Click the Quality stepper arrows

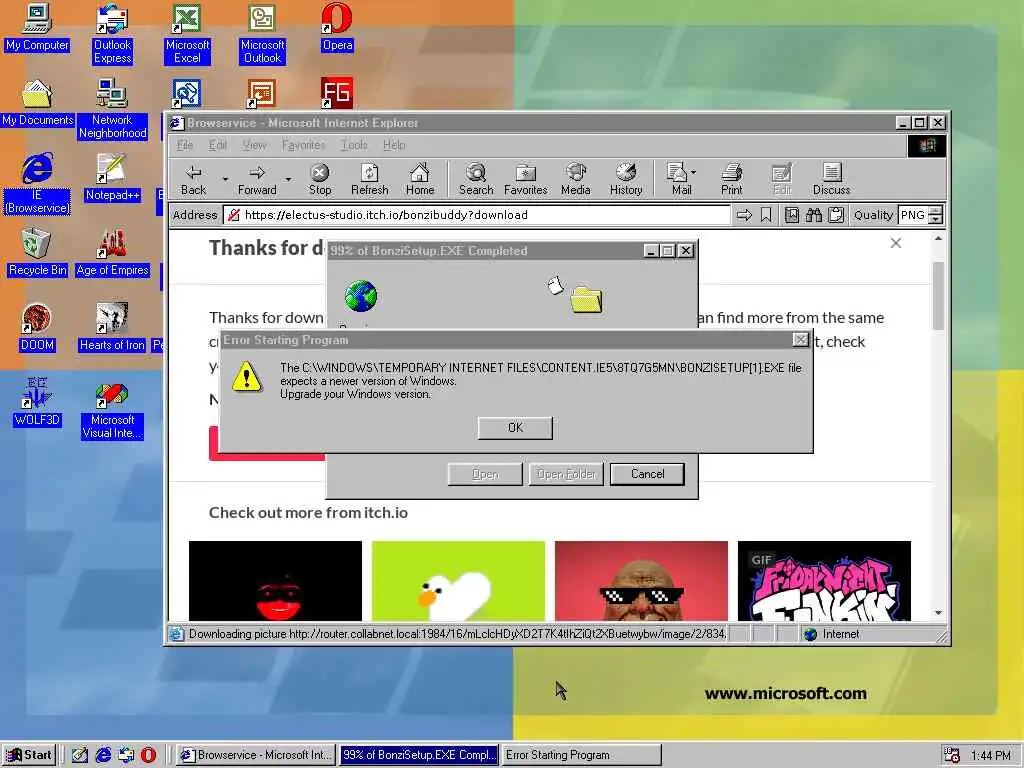click(935, 215)
